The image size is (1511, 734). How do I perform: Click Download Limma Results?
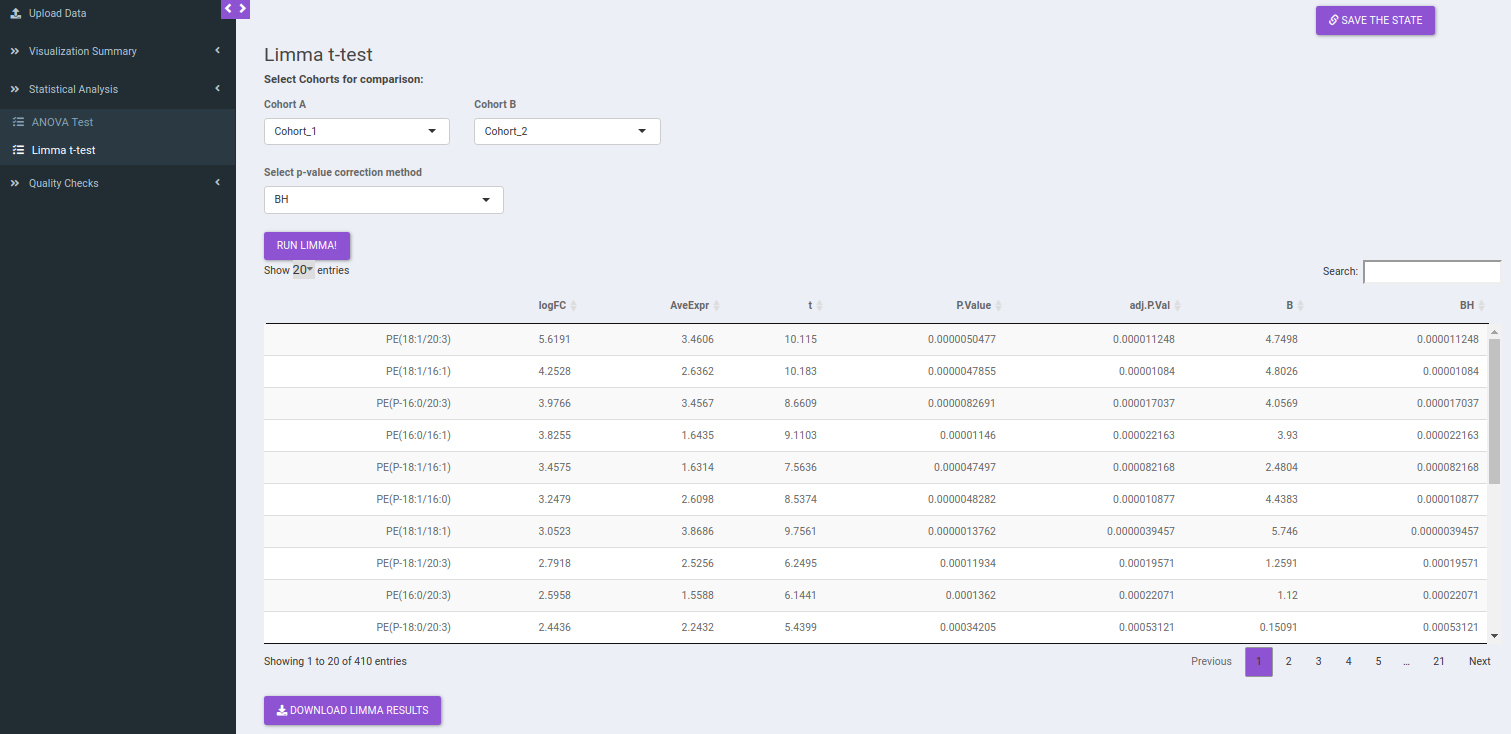pos(352,710)
